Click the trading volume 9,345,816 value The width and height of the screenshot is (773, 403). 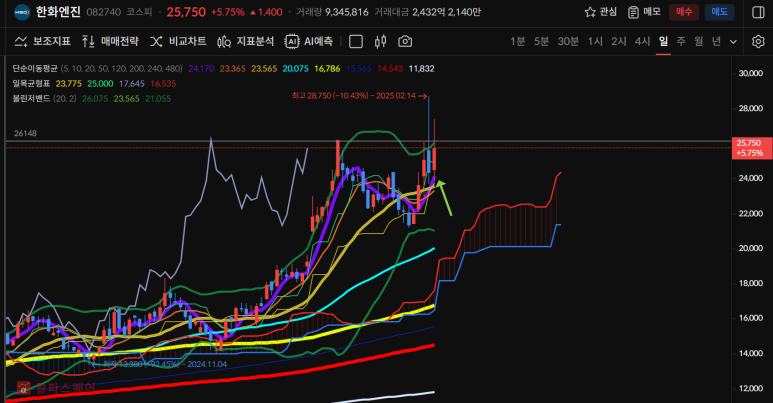(347, 12)
